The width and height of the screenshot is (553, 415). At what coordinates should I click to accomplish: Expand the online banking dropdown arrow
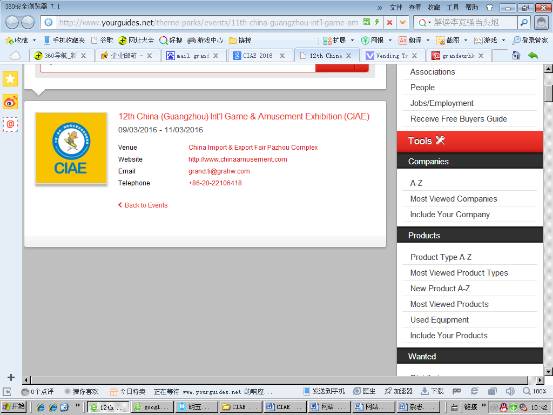[390, 40]
